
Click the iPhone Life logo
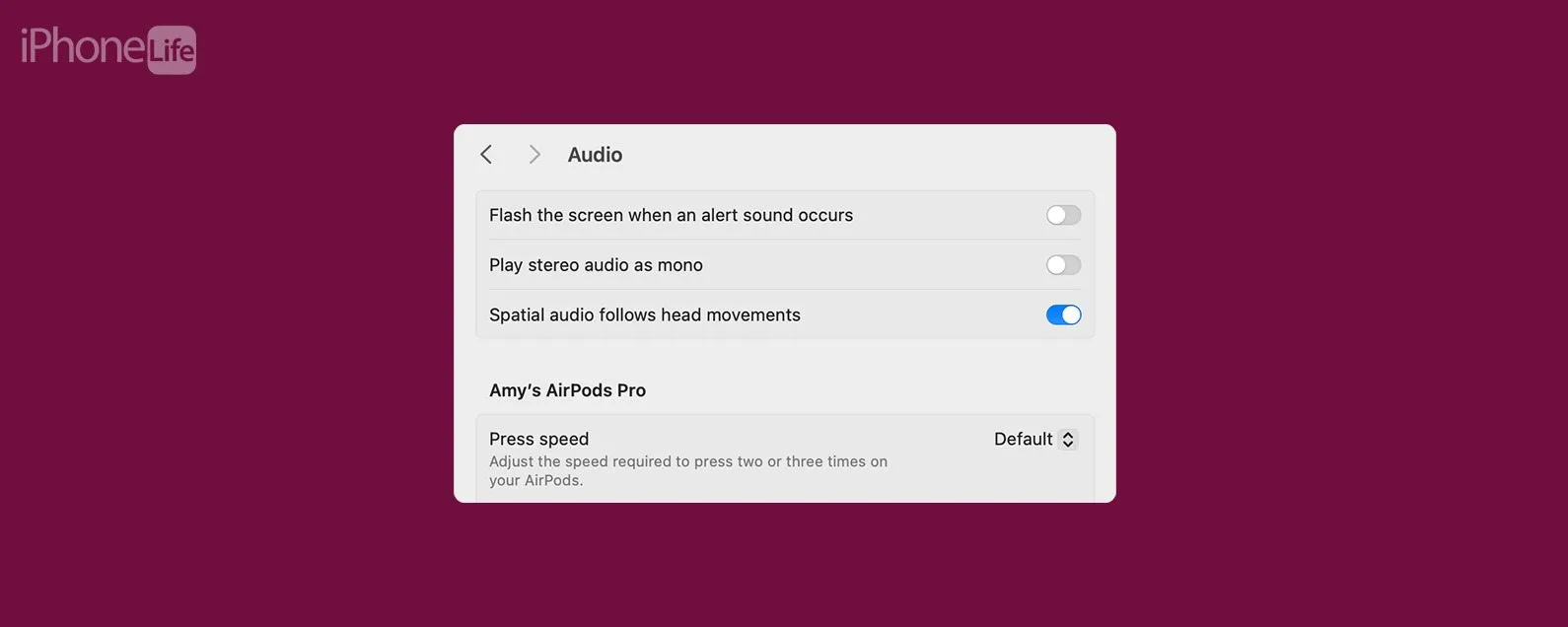[108, 49]
